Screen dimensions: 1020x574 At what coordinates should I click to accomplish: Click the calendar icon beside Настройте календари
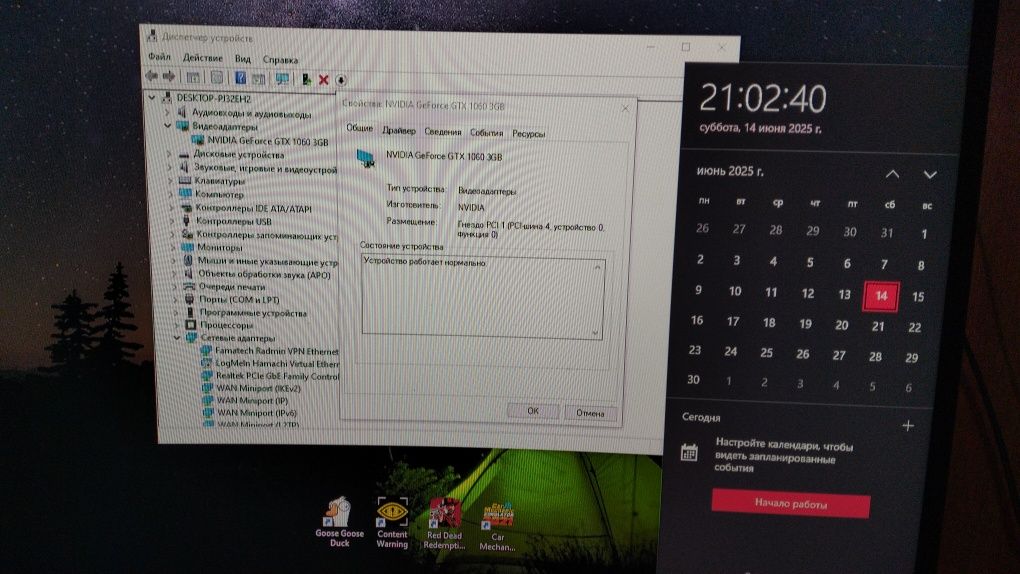(x=690, y=452)
